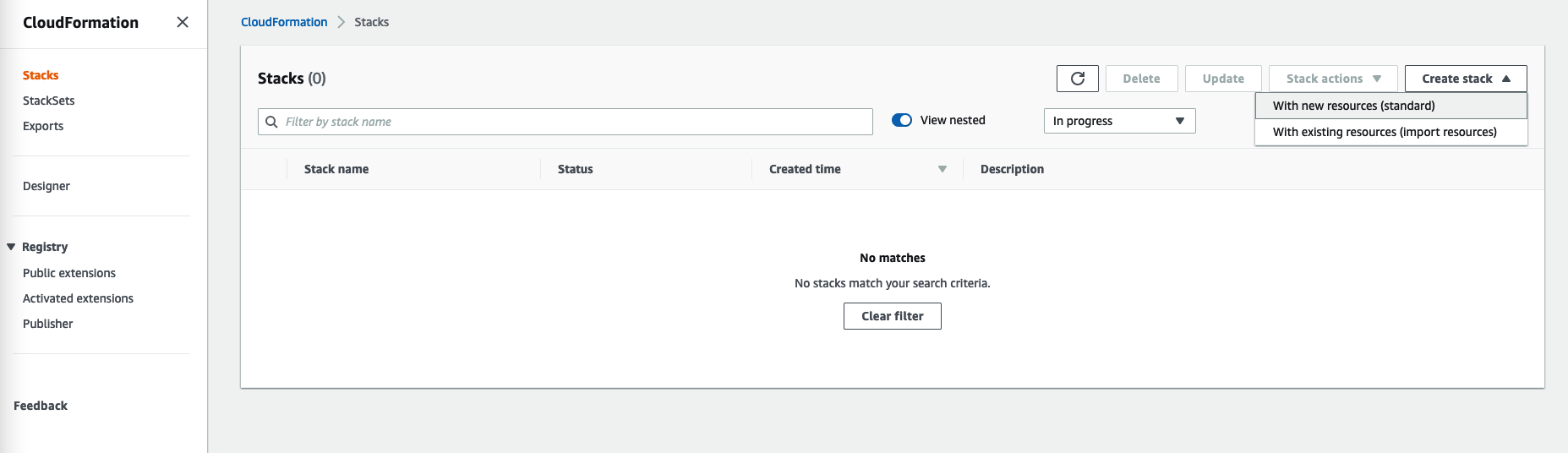Open the Exports page

click(x=43, y=126)
